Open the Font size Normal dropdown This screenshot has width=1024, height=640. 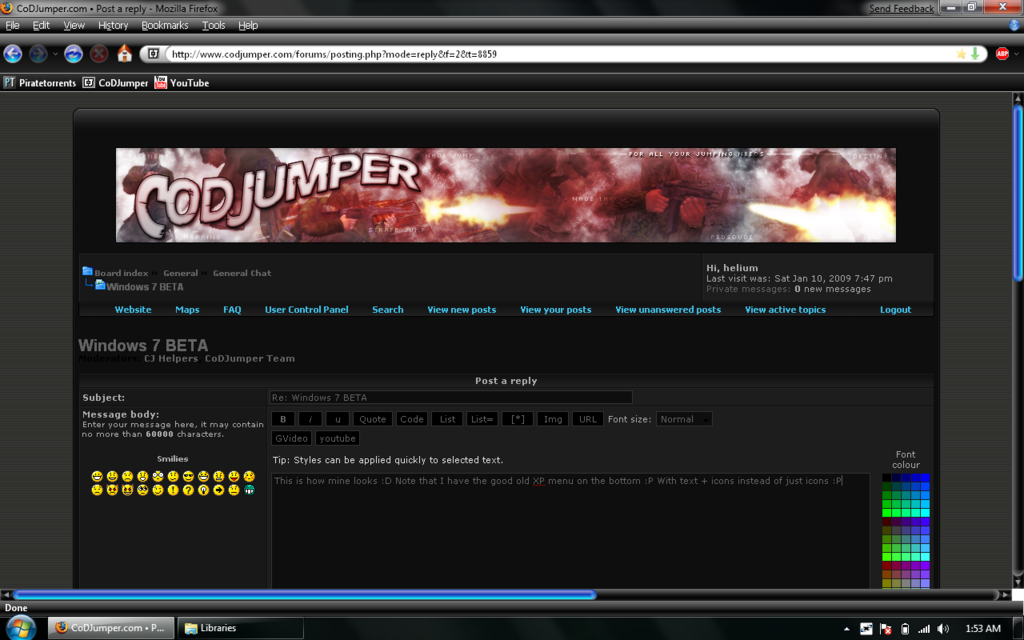[684, 419]
